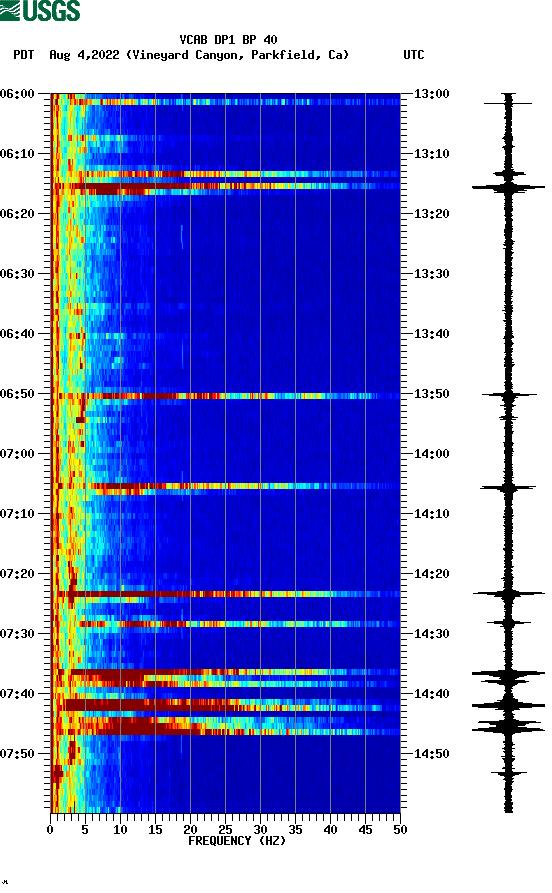Click the 14:10 UTC time label

point(431,514)
